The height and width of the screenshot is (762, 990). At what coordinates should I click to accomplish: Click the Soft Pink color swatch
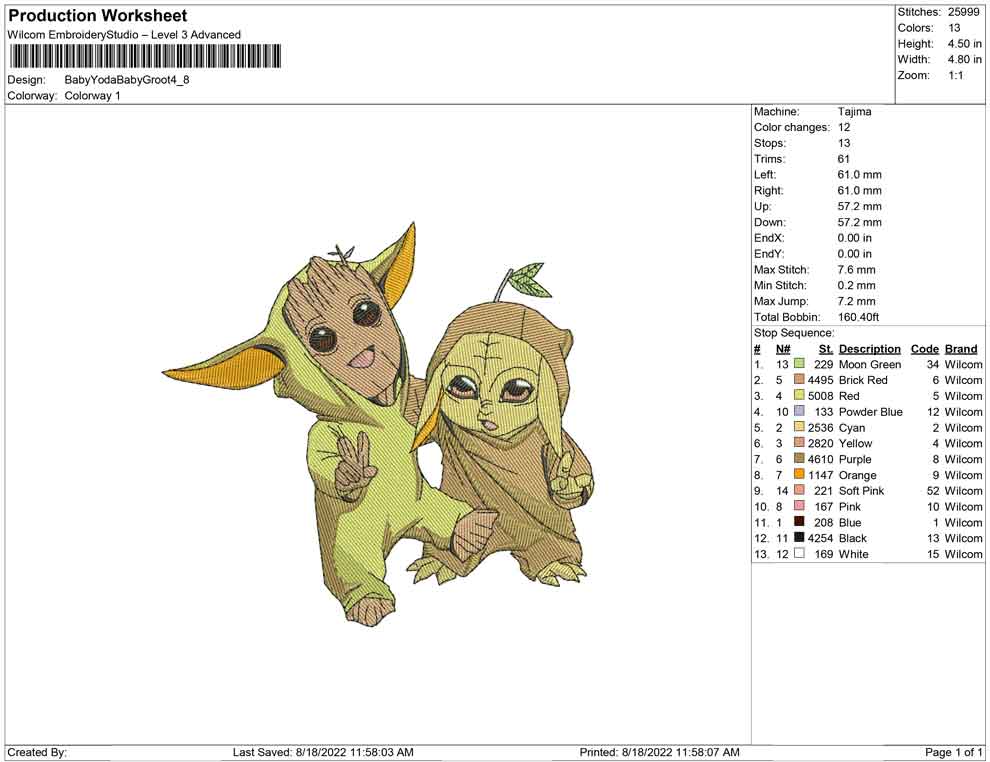[x=799, y=490]
